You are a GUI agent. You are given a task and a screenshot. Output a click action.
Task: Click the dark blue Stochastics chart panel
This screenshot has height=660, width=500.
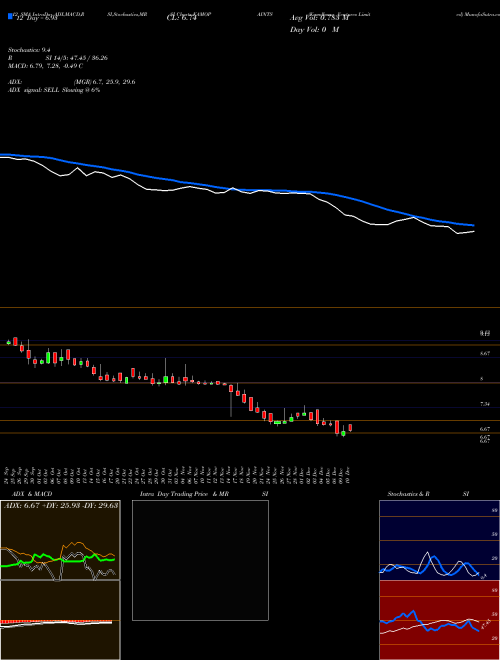coord(439,540)
